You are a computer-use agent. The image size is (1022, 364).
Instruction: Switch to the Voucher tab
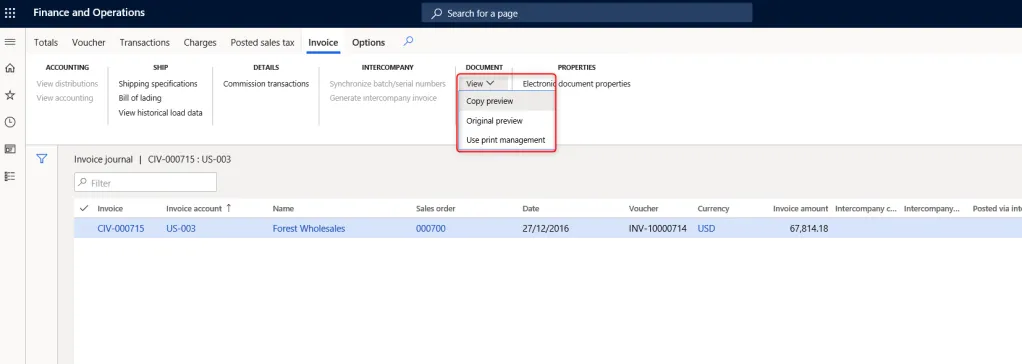coord(89,42)
